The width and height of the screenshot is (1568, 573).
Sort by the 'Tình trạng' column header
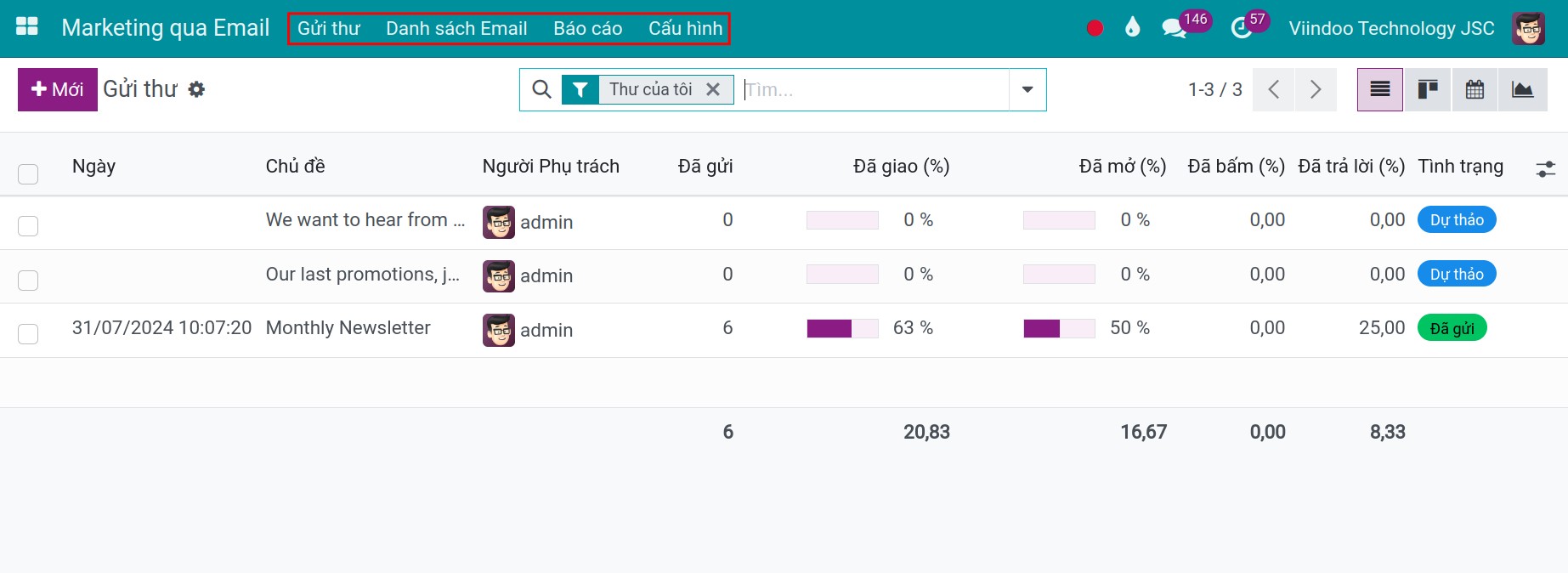point(1461,167)
